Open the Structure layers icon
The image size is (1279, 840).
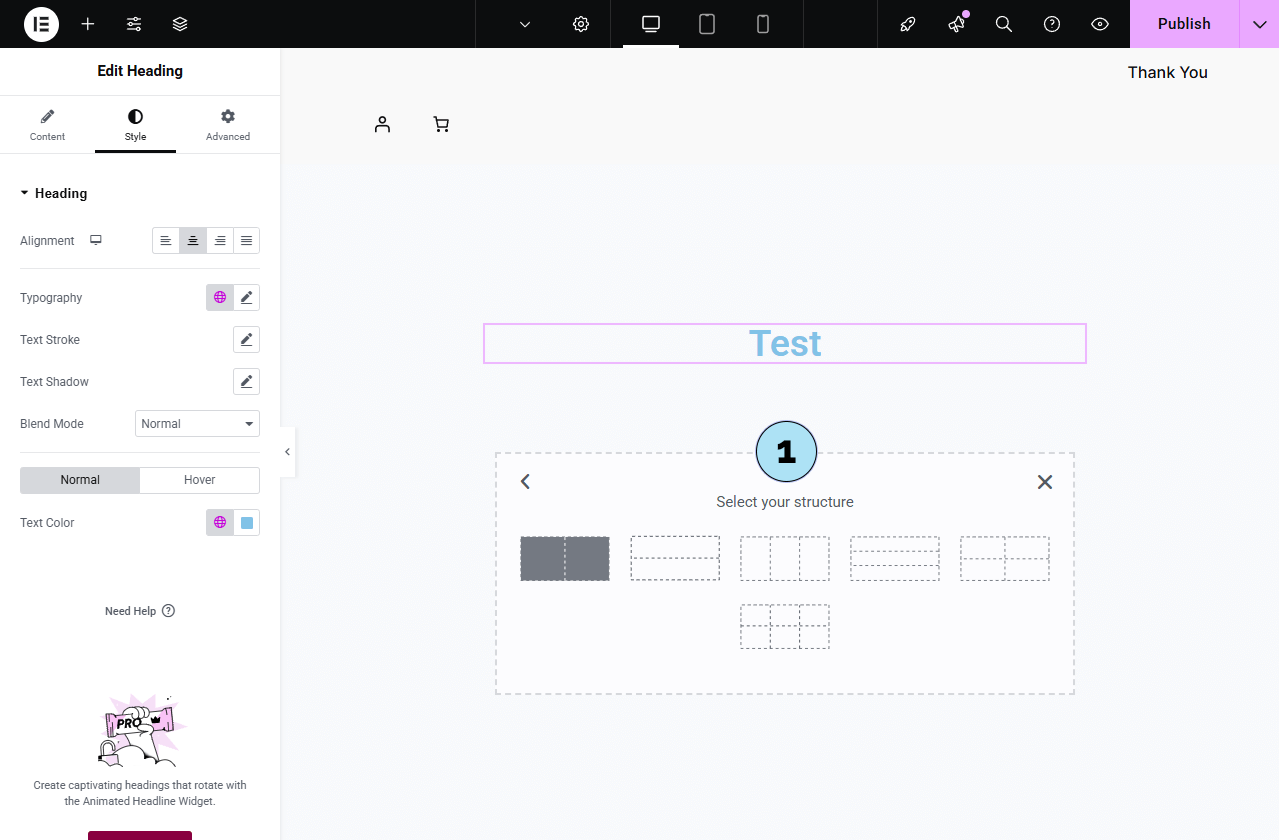point(180,24)
